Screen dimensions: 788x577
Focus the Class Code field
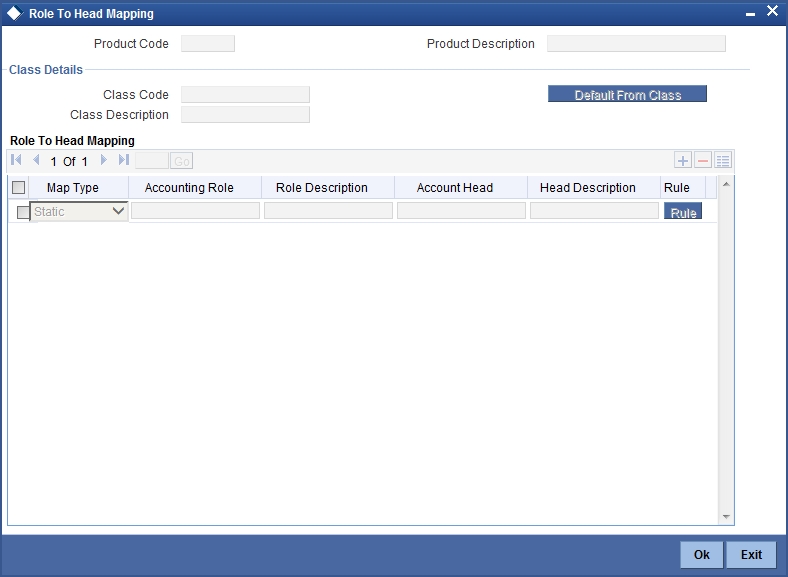(x=245, y=94)
